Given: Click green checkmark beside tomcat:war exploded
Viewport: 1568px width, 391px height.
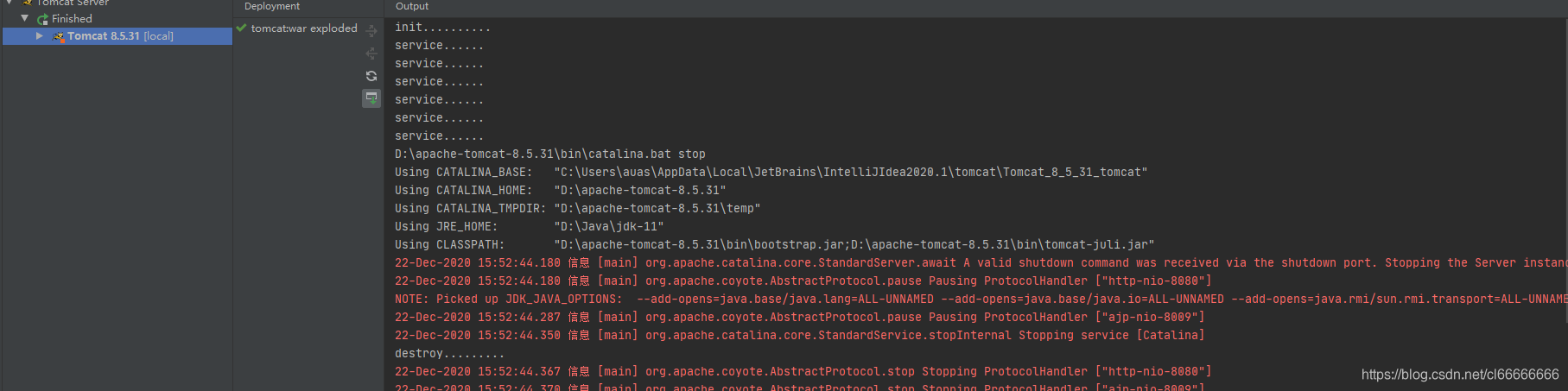Looking at the screenshot, I should pyautogui.click(x=241, y=28).
